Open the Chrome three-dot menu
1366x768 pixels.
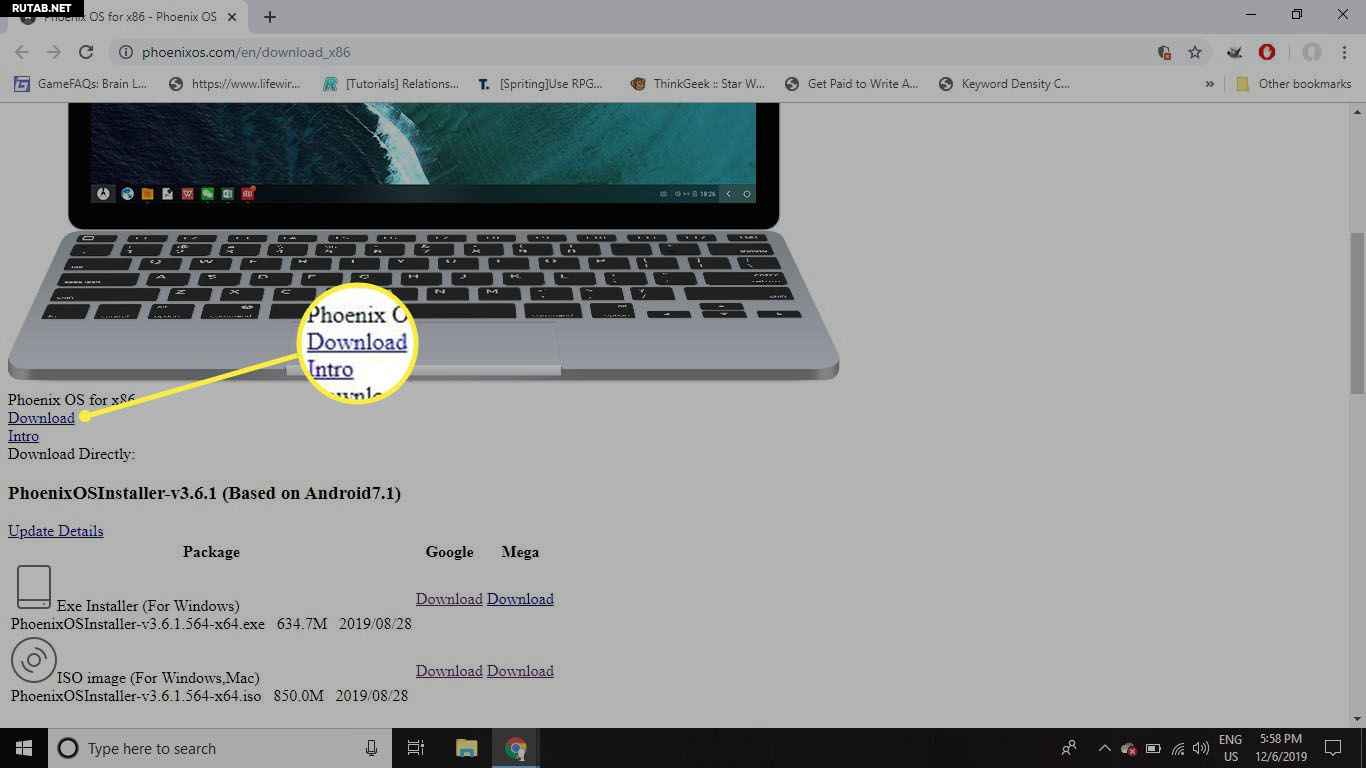pos(1344,52)
